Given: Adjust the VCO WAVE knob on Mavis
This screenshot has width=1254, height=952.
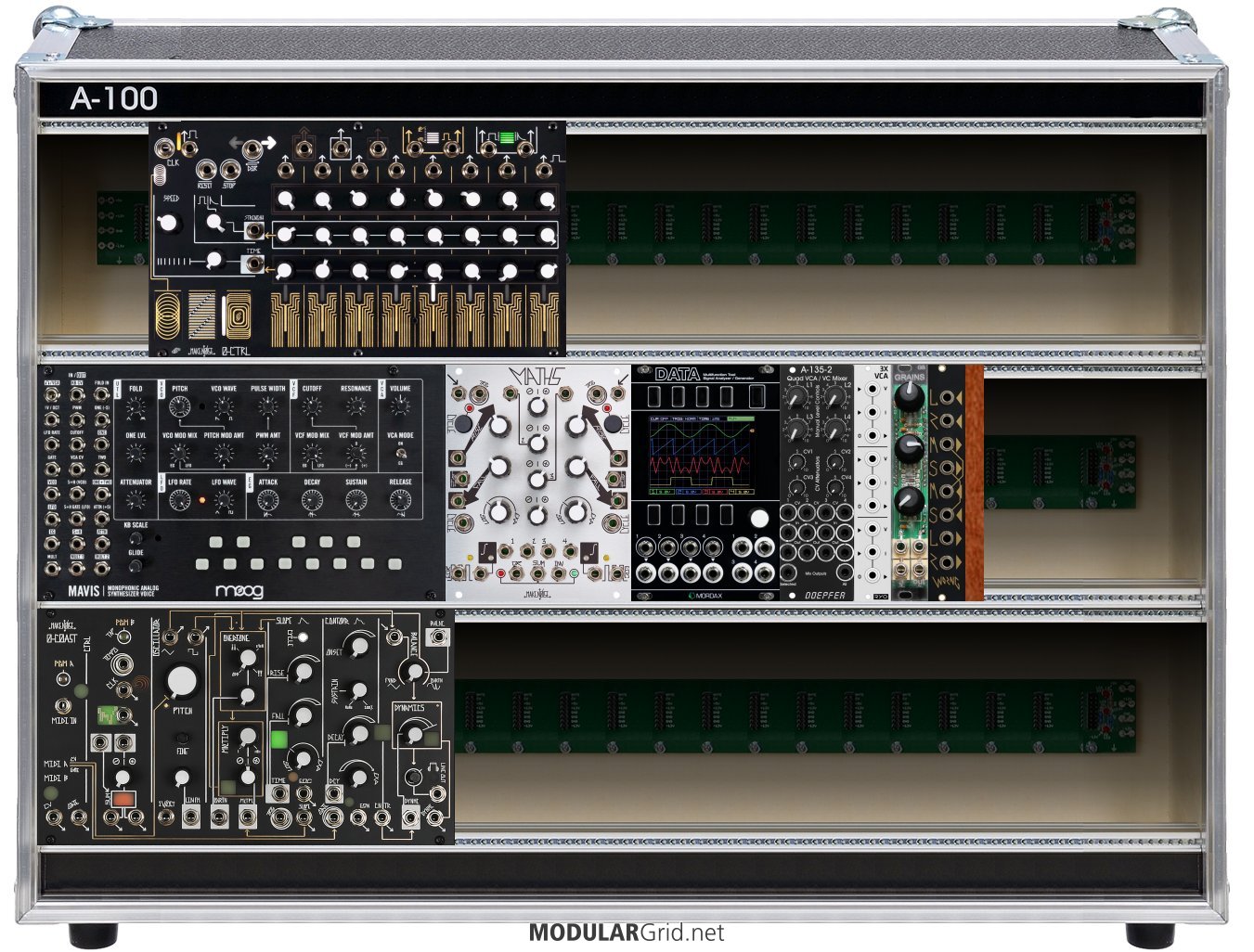Looking at the screenshot, I should (224, 406).
